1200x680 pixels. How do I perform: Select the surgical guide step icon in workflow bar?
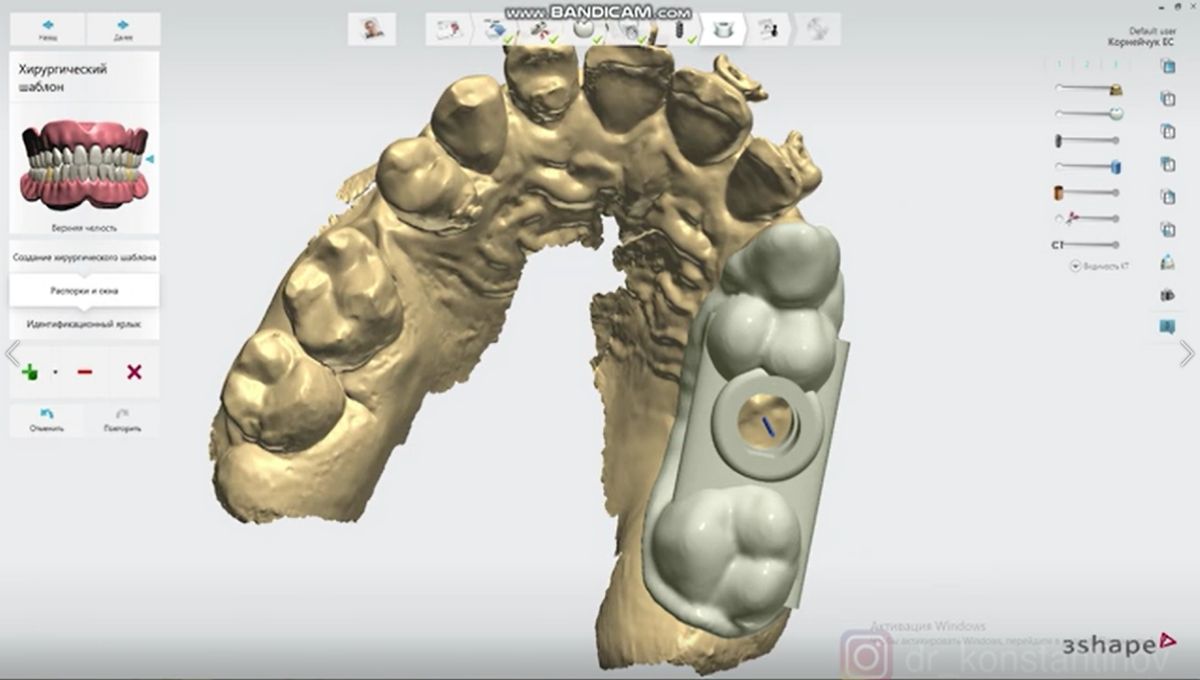[723, 29]
